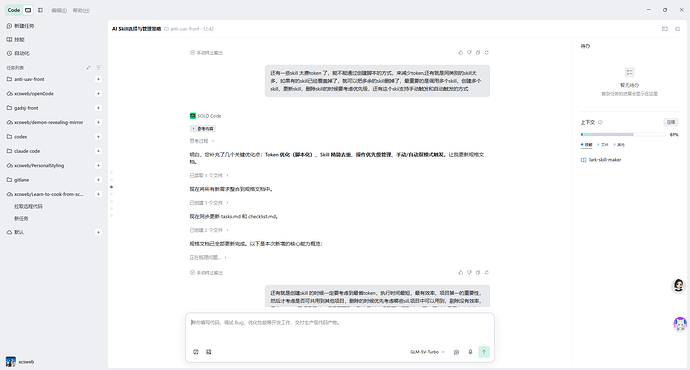Click the plus button for xcsweb/Learn-to-cook-from-sc...
This screenshot has width=690, height=370.
pos(99,194)
